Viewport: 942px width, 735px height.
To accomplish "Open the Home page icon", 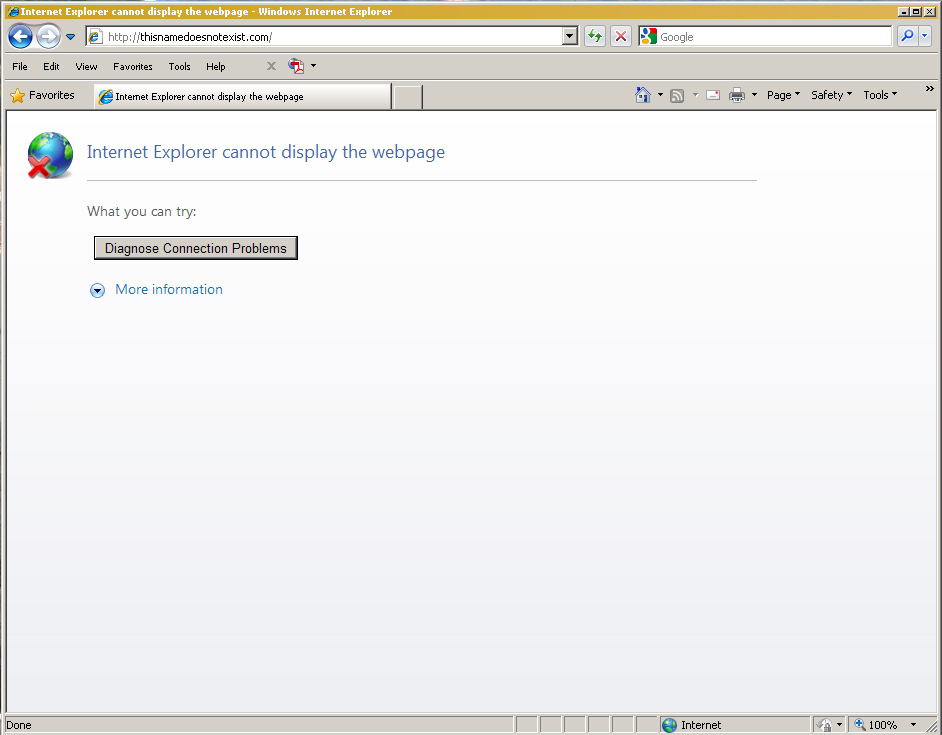I will pyautogui.click(x=643, y=95).
